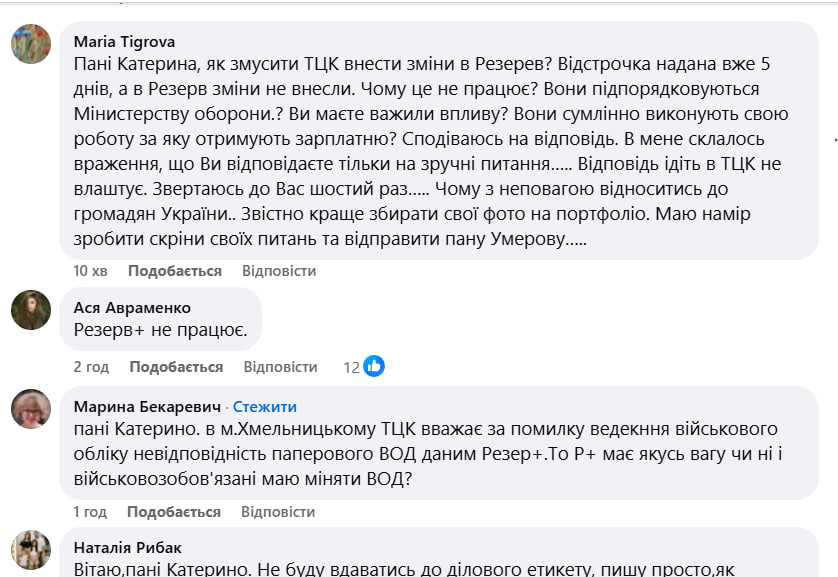Click the 'Резерв+ не працює.' comment text
This screenshot has width=838, height=577.
(x=160, y=329)
